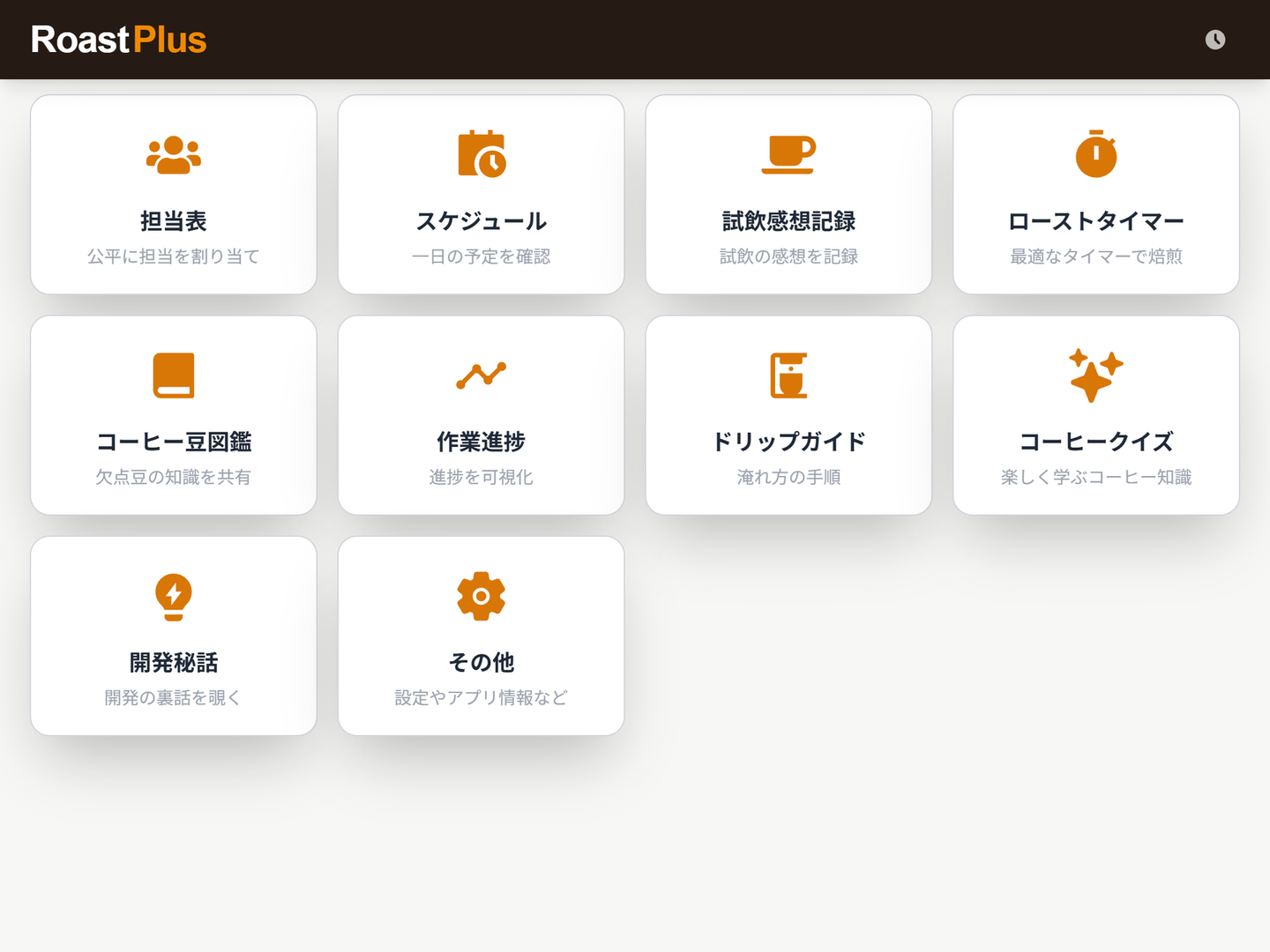Click the coffee mug icon for 試飲感想記録
Image resolution: width=1270 pixels, height=952 pixels.
click(x=788, y=154)
